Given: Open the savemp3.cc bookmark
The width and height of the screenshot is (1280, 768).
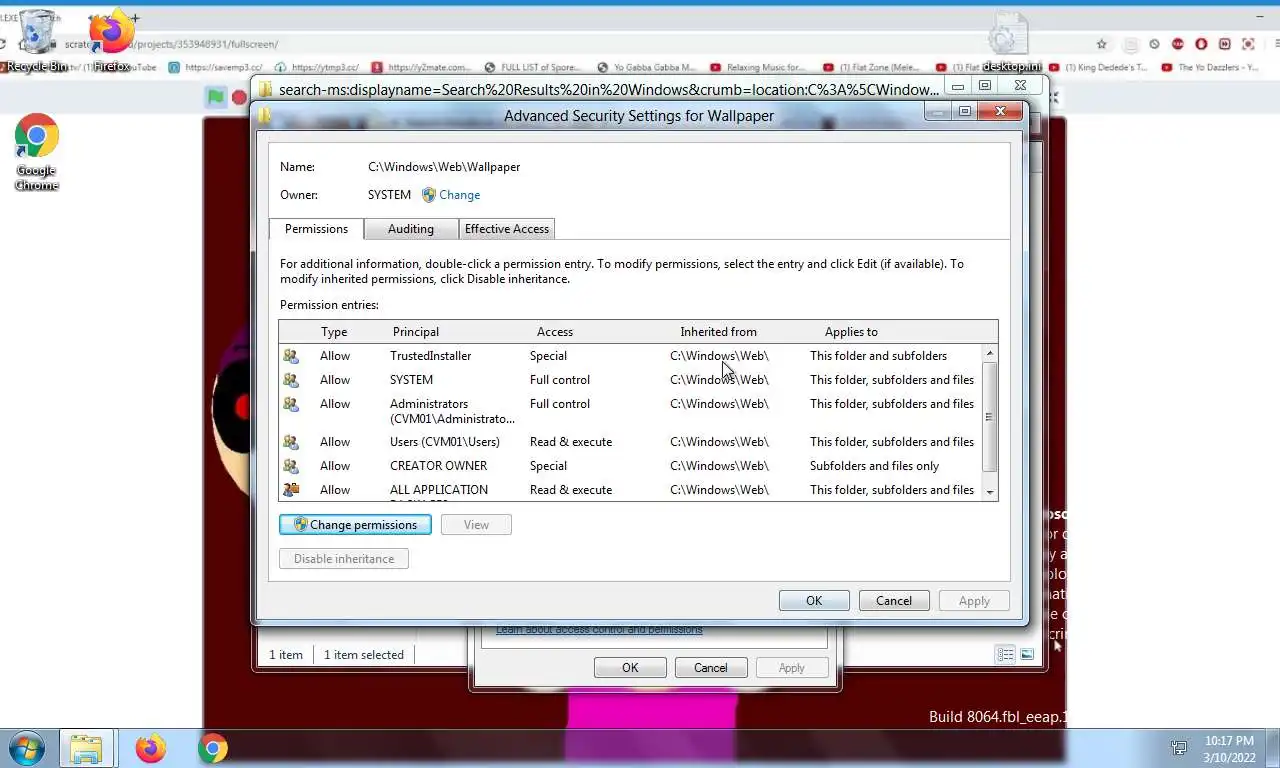Looking at the screenshot, I should point(216,68).
